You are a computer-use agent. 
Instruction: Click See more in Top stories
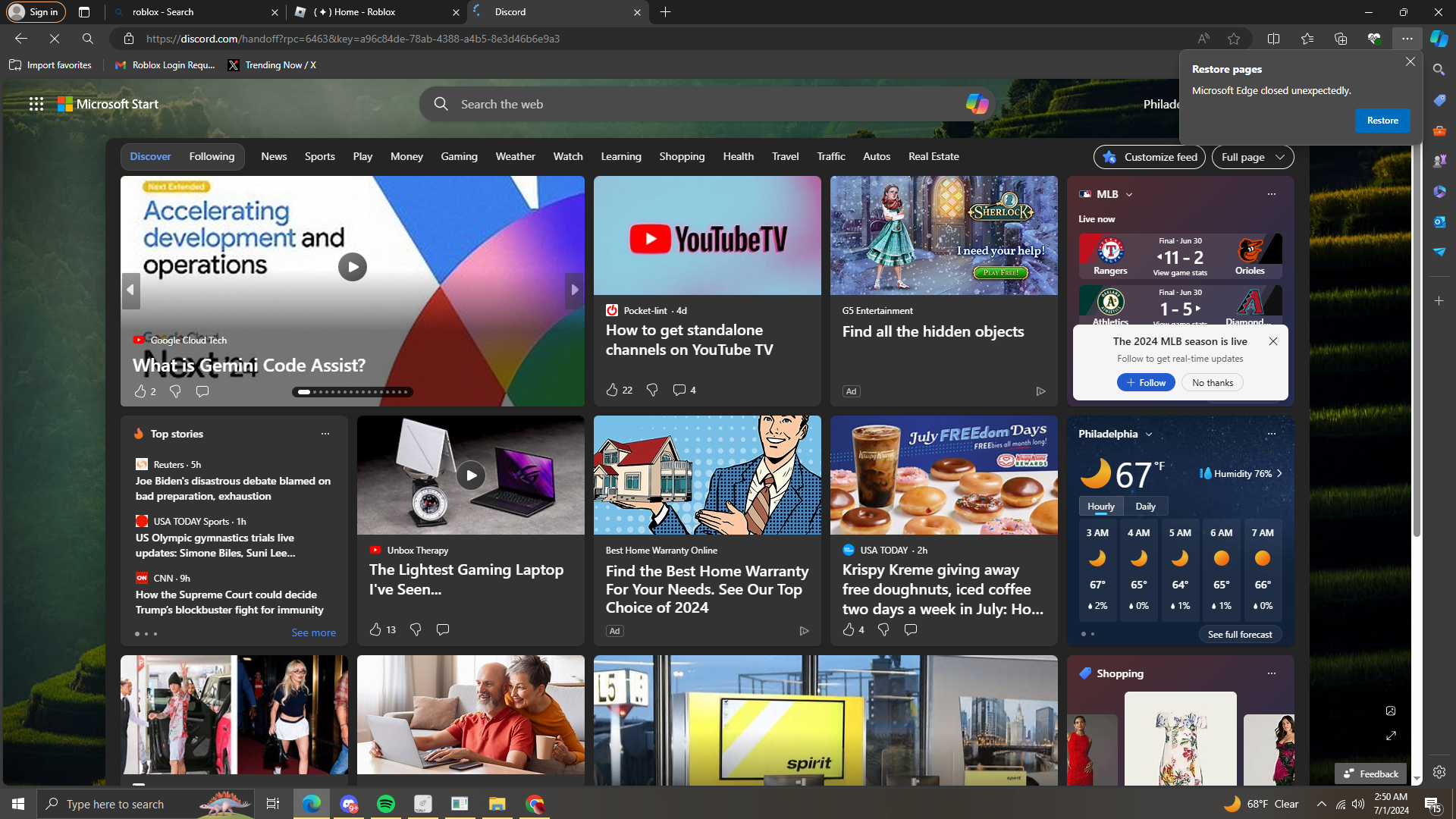coord(313,632)
